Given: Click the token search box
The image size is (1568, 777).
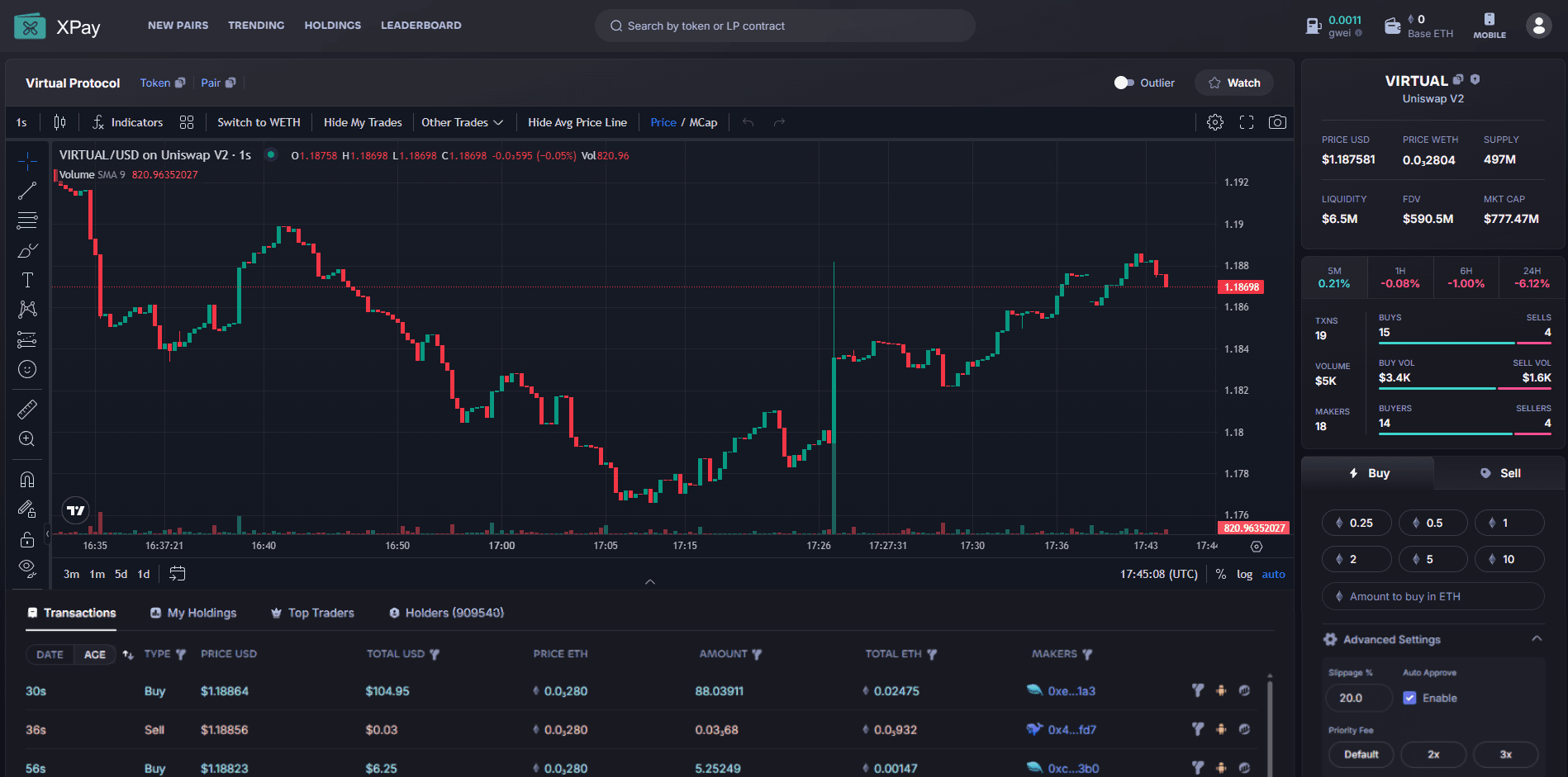Looking at the screenshot, I should click(x=785, y=26).
